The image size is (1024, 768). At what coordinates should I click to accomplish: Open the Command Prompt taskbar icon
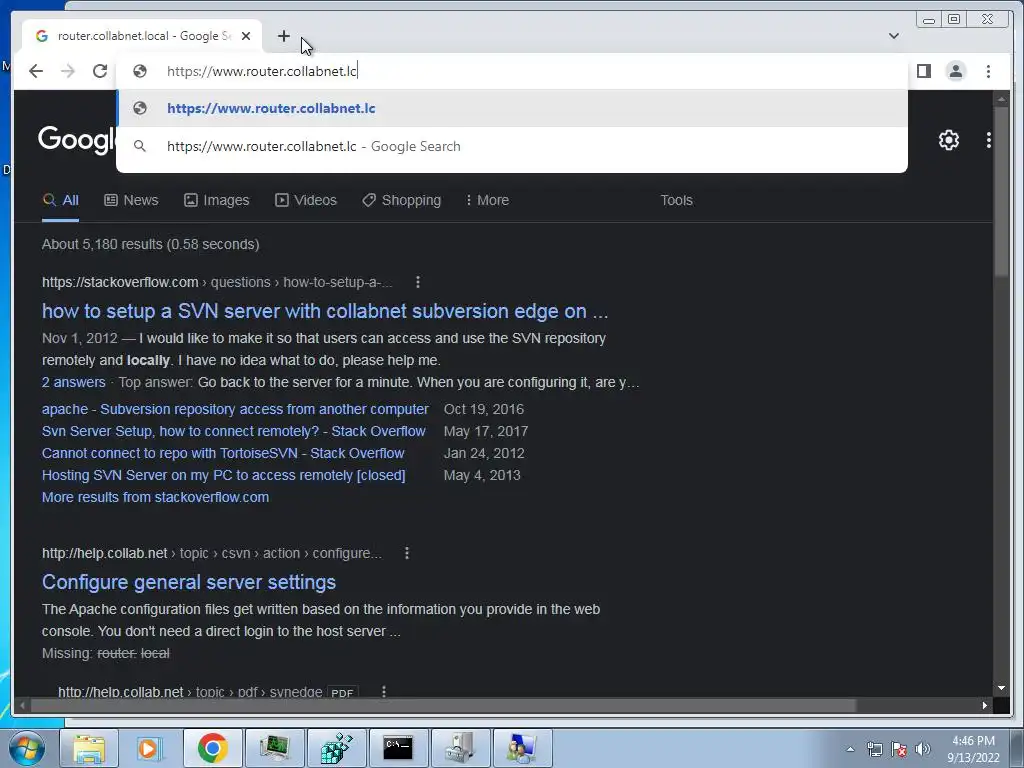tap(398, 748)
